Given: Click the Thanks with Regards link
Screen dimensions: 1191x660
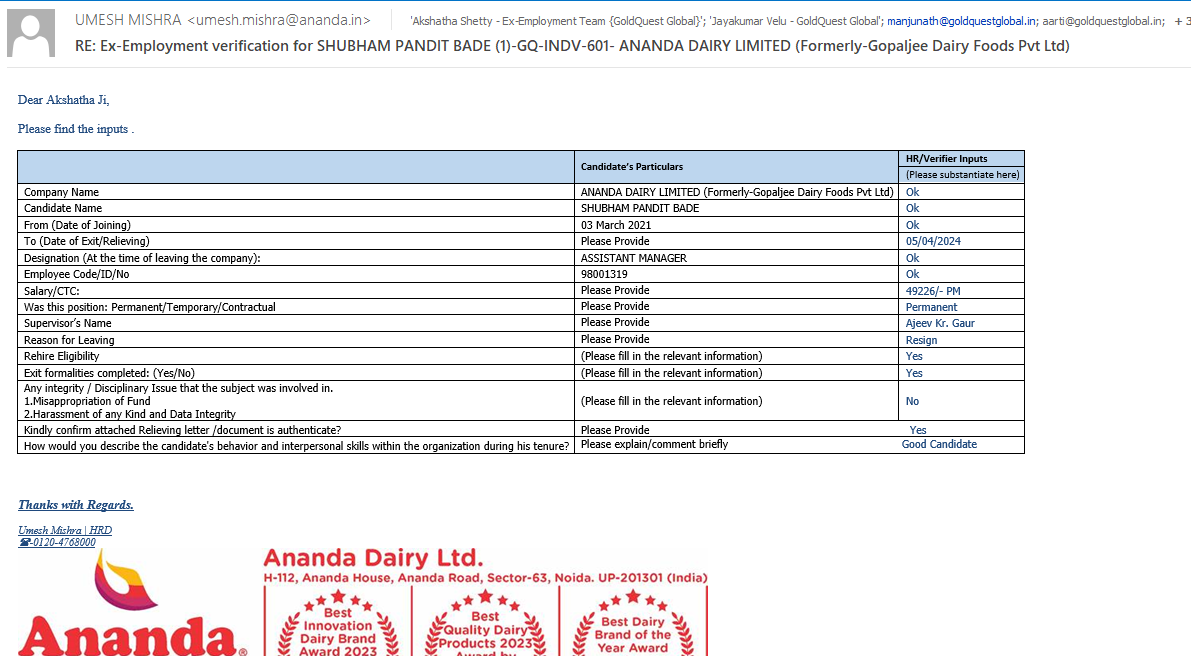Looking at the screenshot, I should (x=76, y=505).
